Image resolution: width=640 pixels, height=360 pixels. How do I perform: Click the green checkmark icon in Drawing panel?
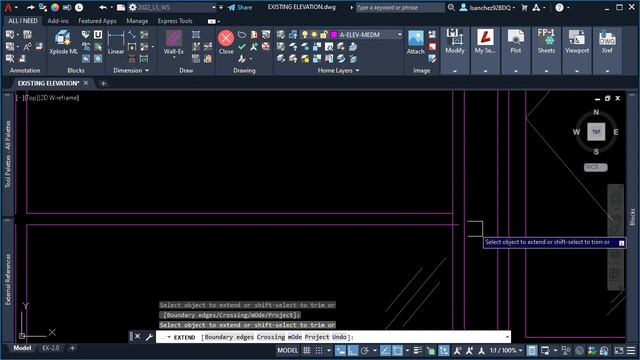[242, 47]
